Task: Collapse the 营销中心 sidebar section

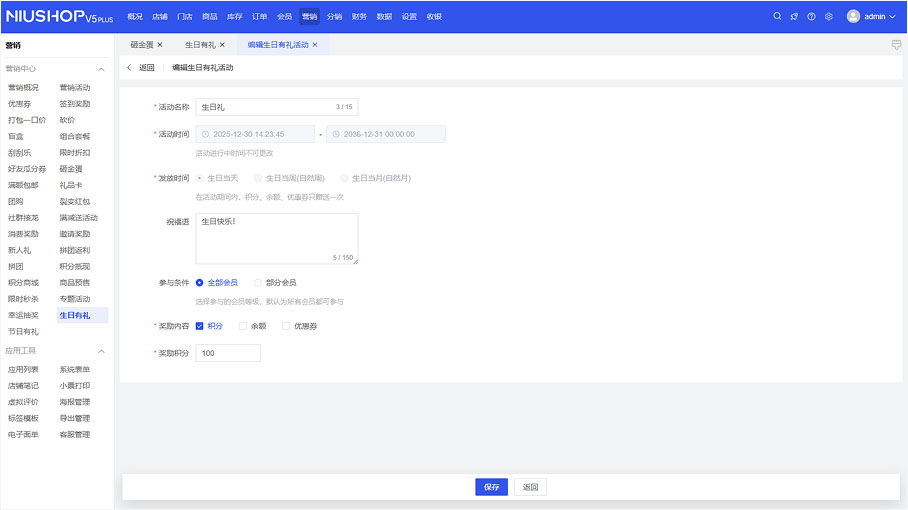Action: (100, 69)
